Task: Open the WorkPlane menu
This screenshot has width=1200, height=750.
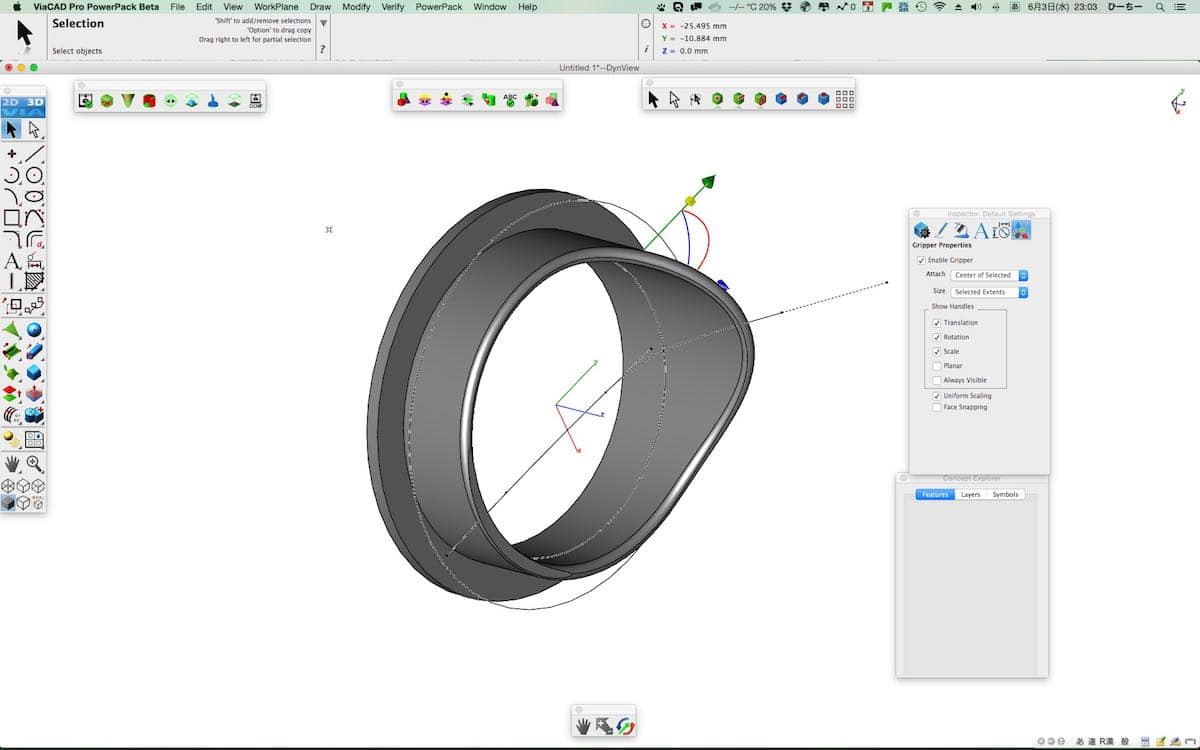Action: pos(276,7)
